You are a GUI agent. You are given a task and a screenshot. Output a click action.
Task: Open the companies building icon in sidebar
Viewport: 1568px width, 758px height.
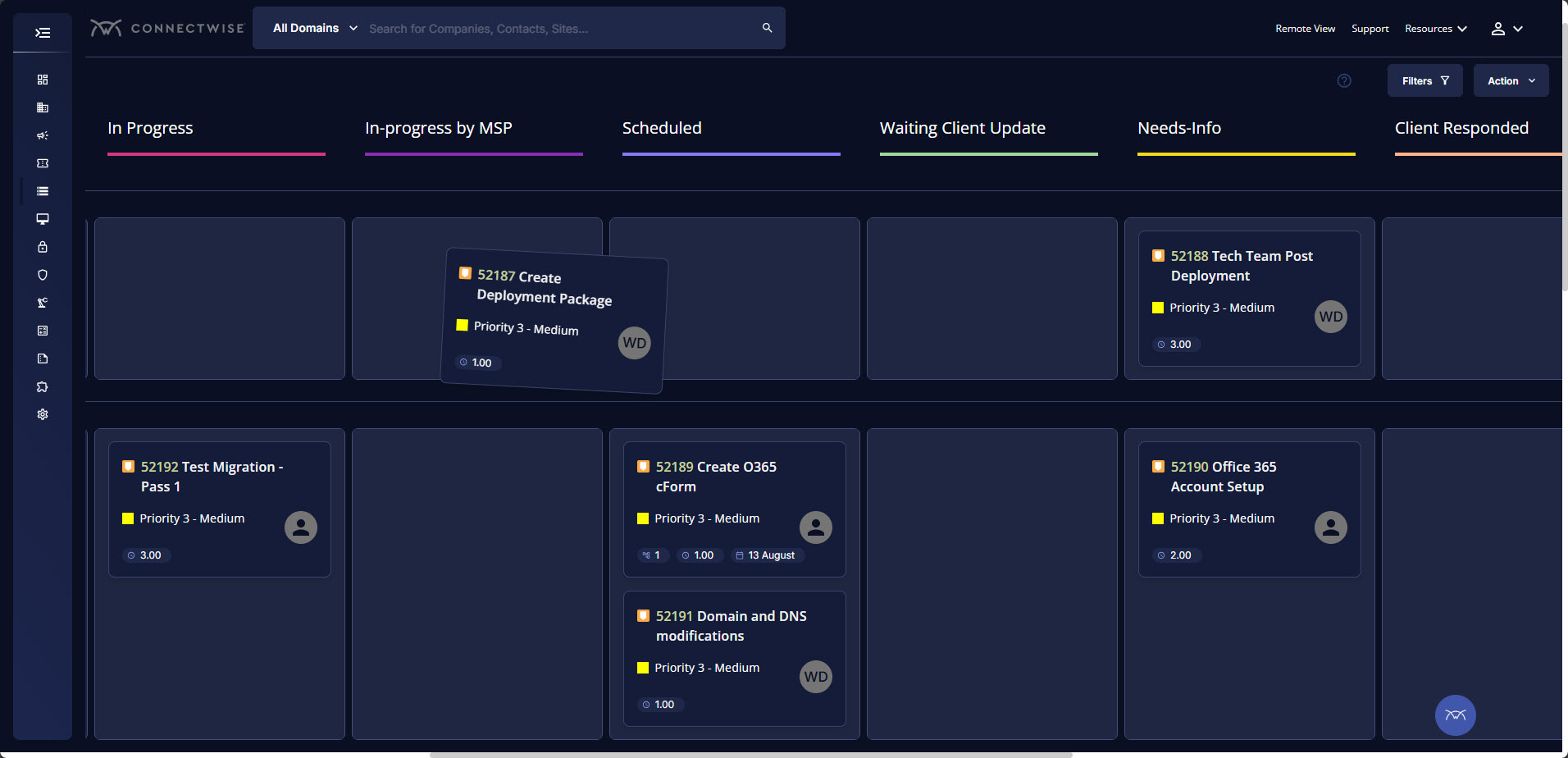tap(43, 107)
